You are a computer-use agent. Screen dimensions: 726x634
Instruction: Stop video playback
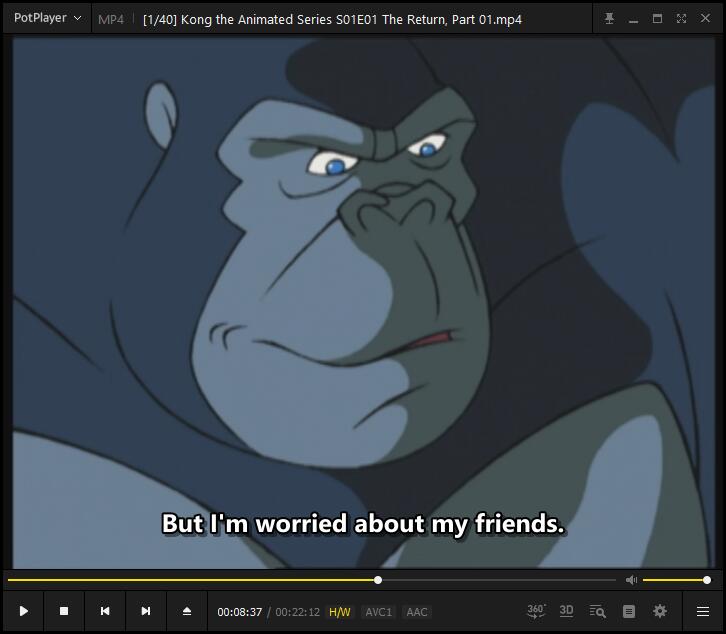click(x=64, y=611)
